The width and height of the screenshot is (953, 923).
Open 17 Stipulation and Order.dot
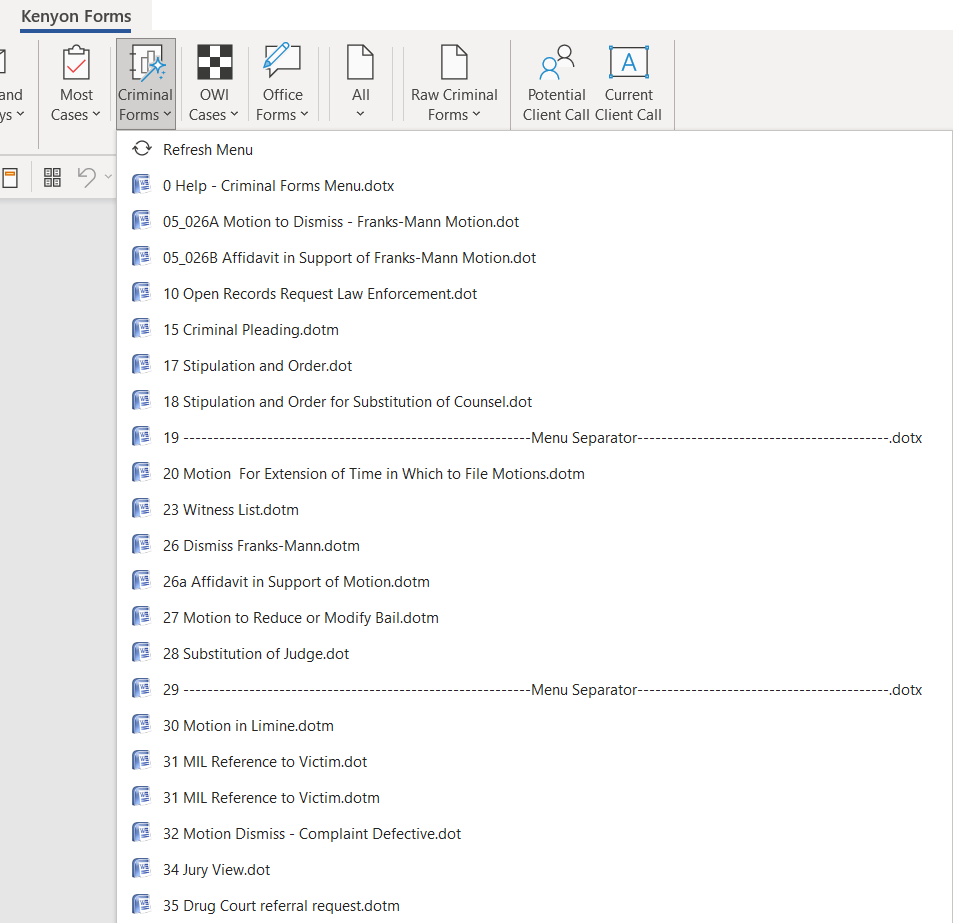tap(534, 365)
